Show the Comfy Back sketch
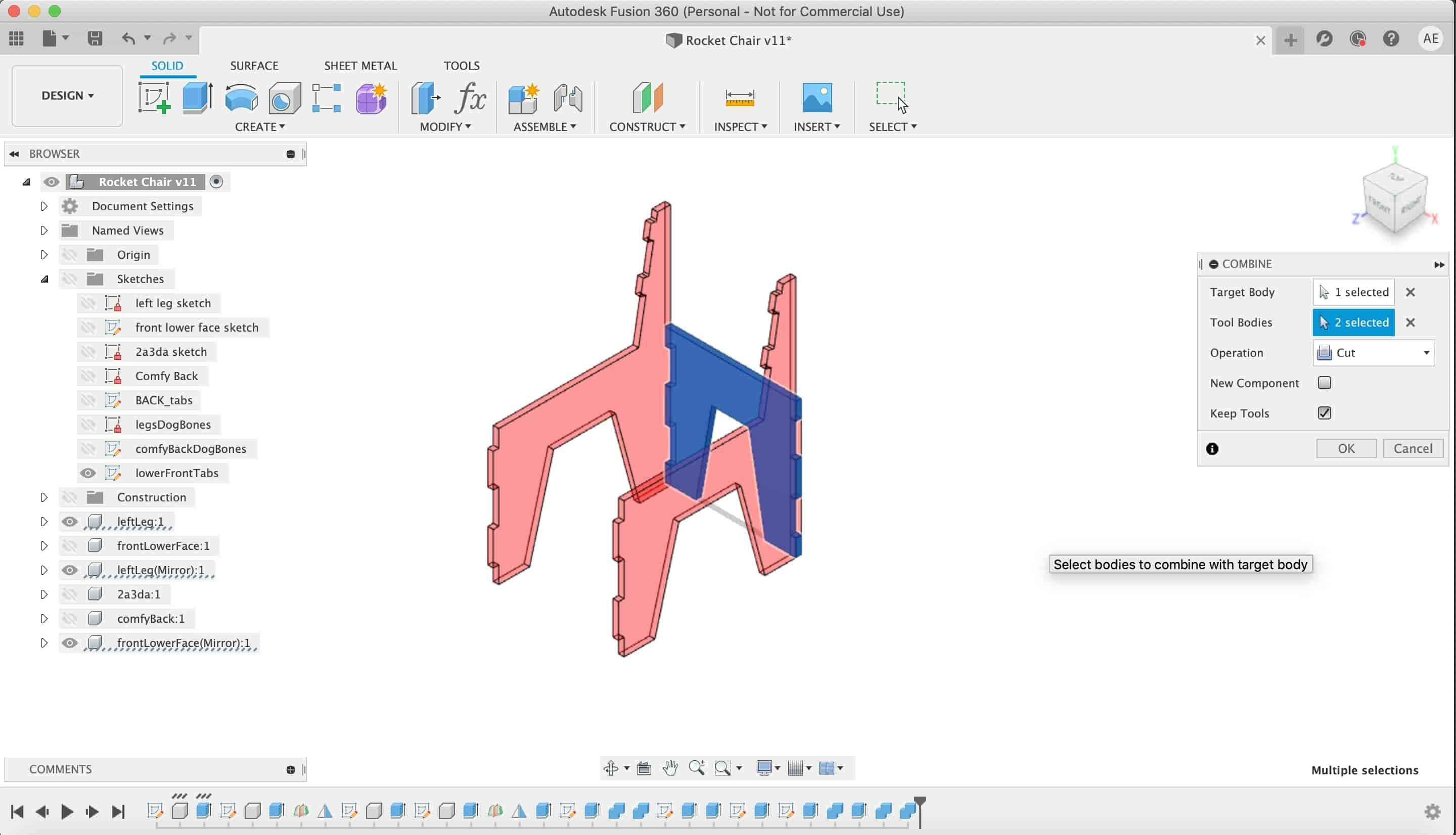This screenshot has width=1456, height=835. (x=88, y=376)
